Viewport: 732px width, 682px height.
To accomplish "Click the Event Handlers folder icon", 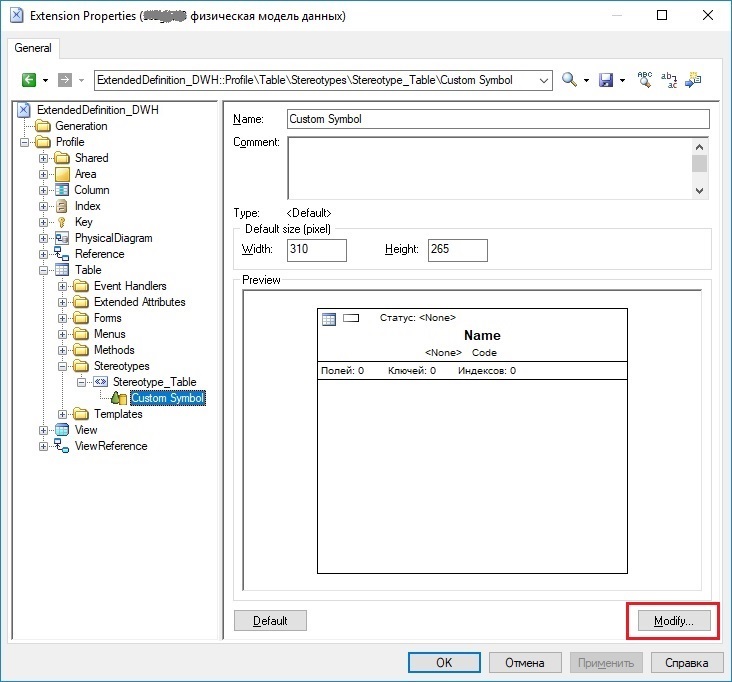I will pyautogui.click(x=81, y=286).
